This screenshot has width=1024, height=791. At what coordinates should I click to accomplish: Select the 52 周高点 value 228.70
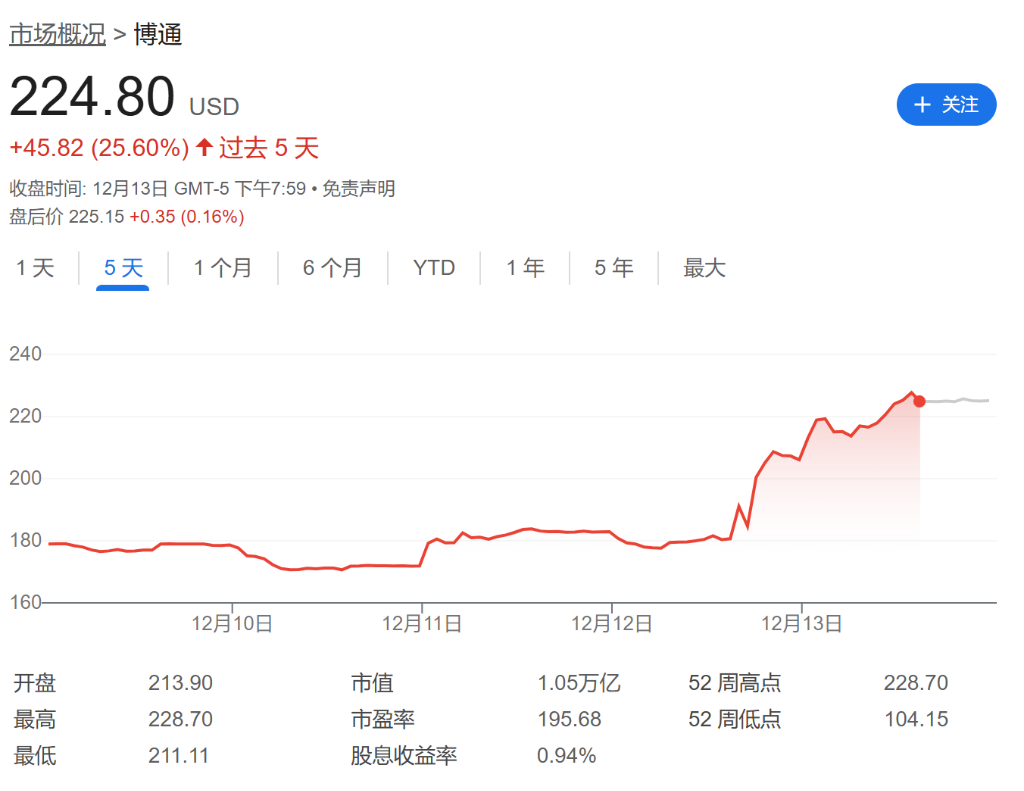pos(916,682)
